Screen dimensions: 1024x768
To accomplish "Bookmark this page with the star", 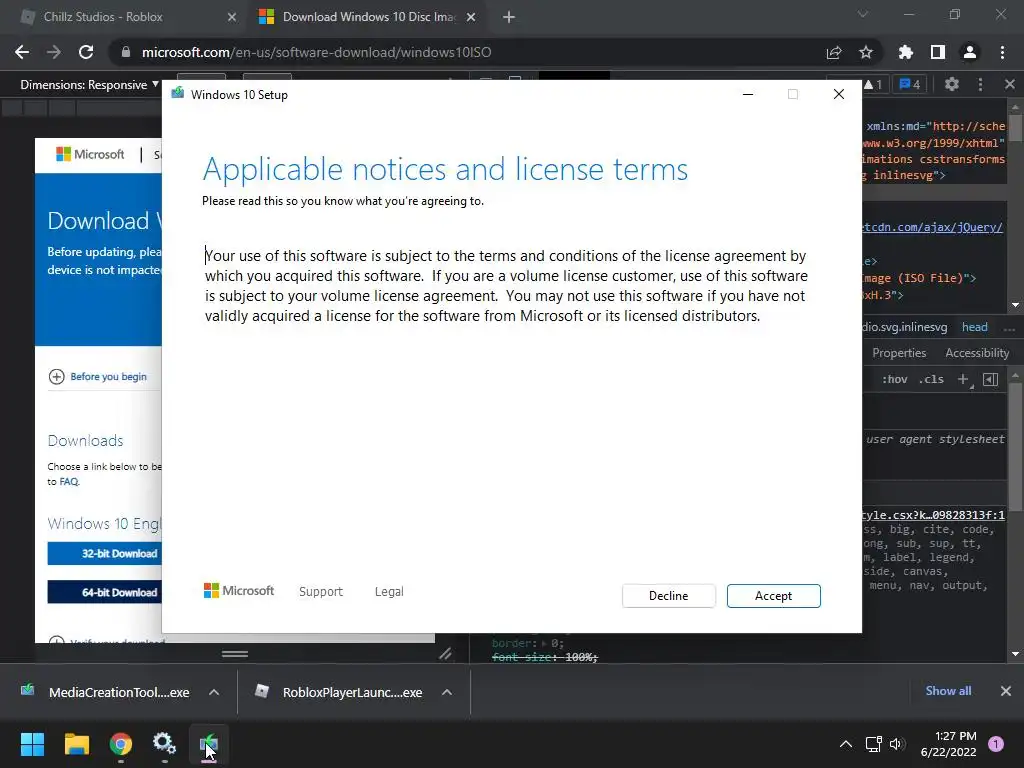I will tap(866, 52).
